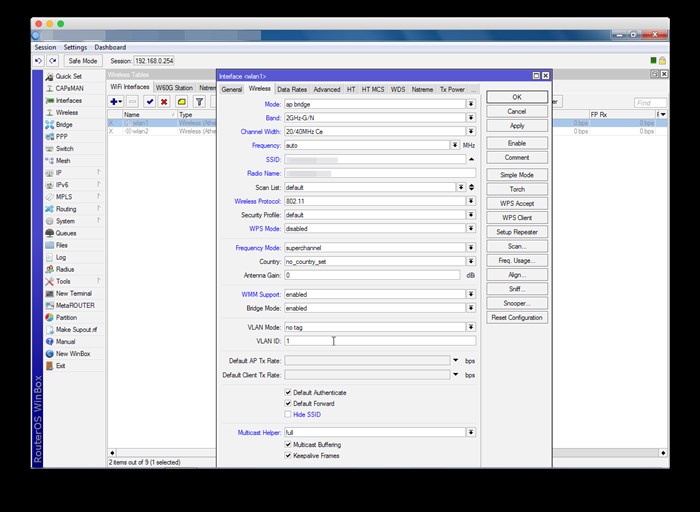Open the Mode dropdown
Viewport: 700px width, 512px height.
click(471, 104)
